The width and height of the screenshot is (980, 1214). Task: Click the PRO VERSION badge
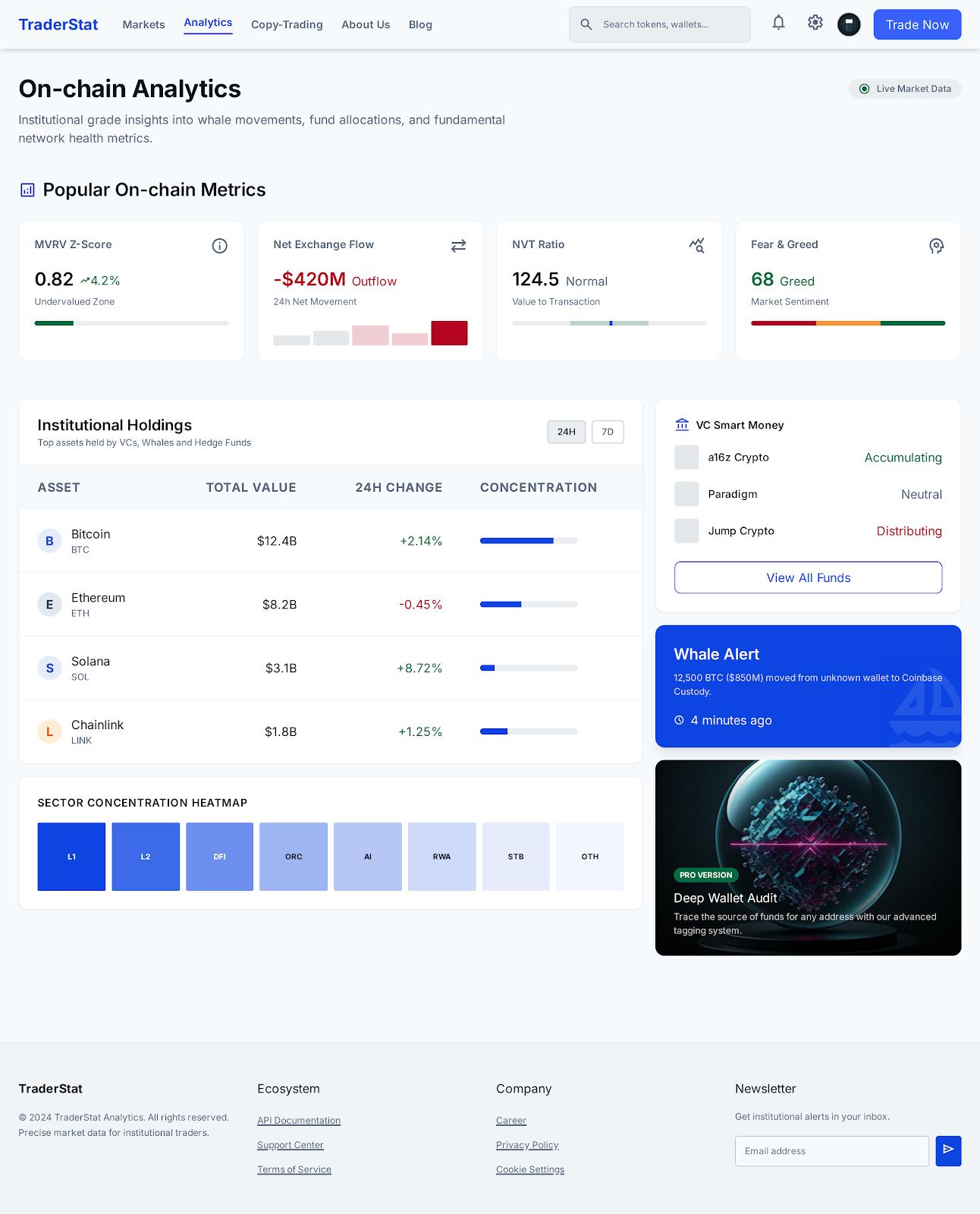coord(706,875)
